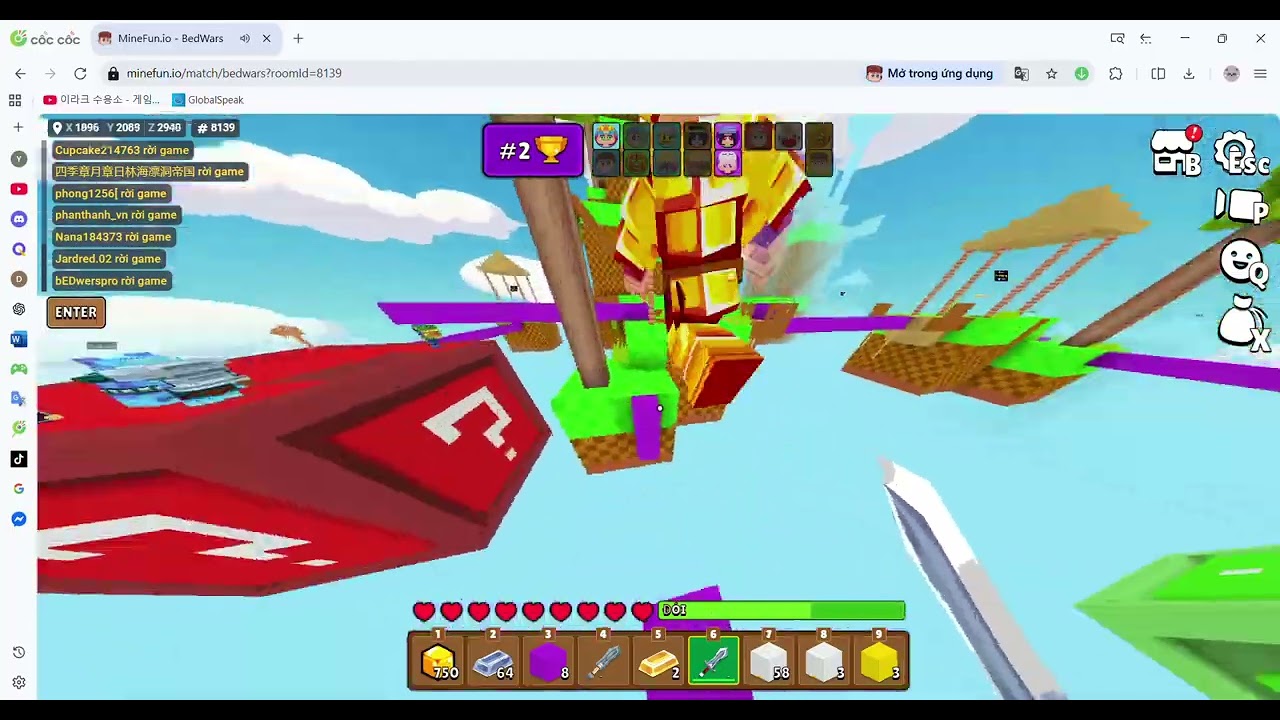
Task: Select hotbar slot 7 with 58 white blocks
Action: tap(768, 661)
